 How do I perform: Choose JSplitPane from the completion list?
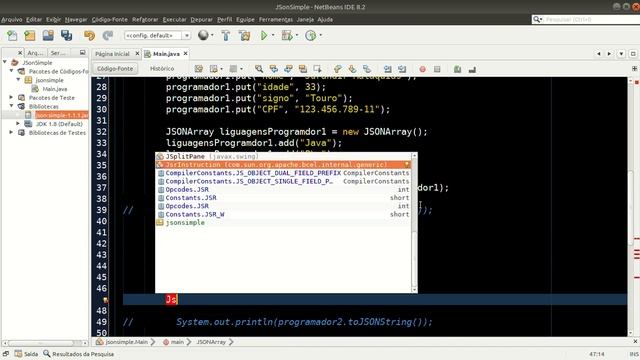pyautogui.click(x=284, y=156)
